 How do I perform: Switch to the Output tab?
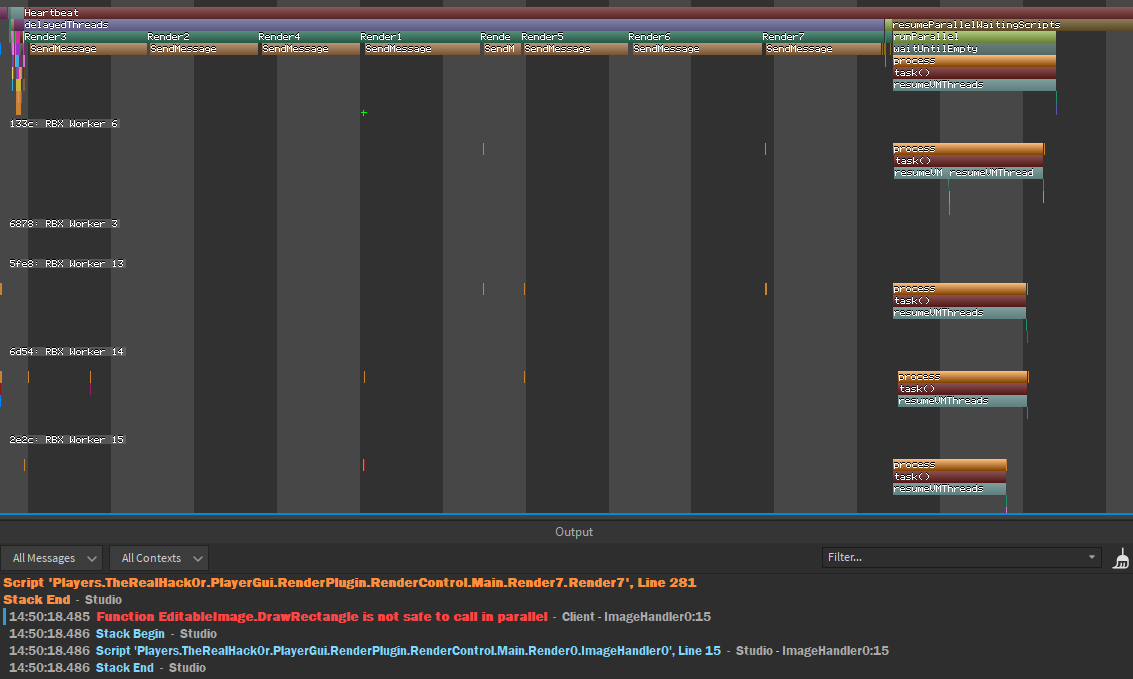573,531
